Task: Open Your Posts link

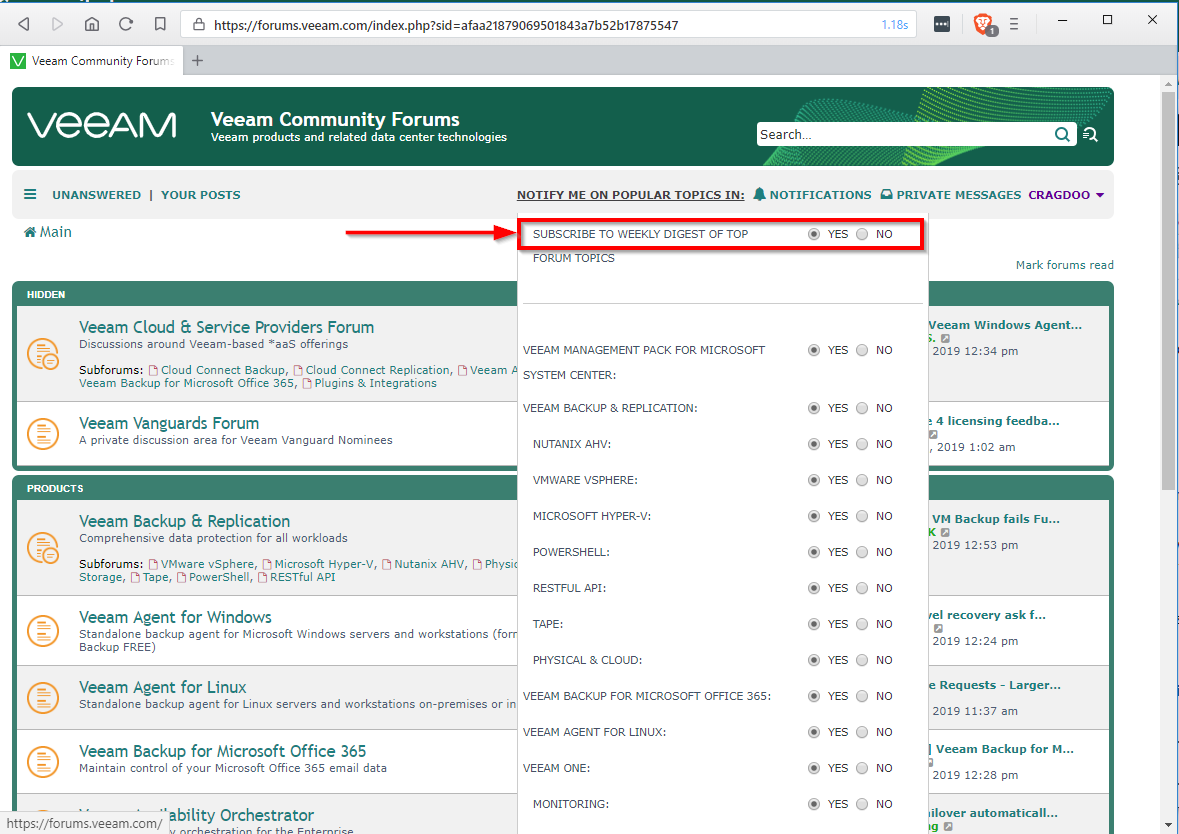Action: click(x=201, y=195)
